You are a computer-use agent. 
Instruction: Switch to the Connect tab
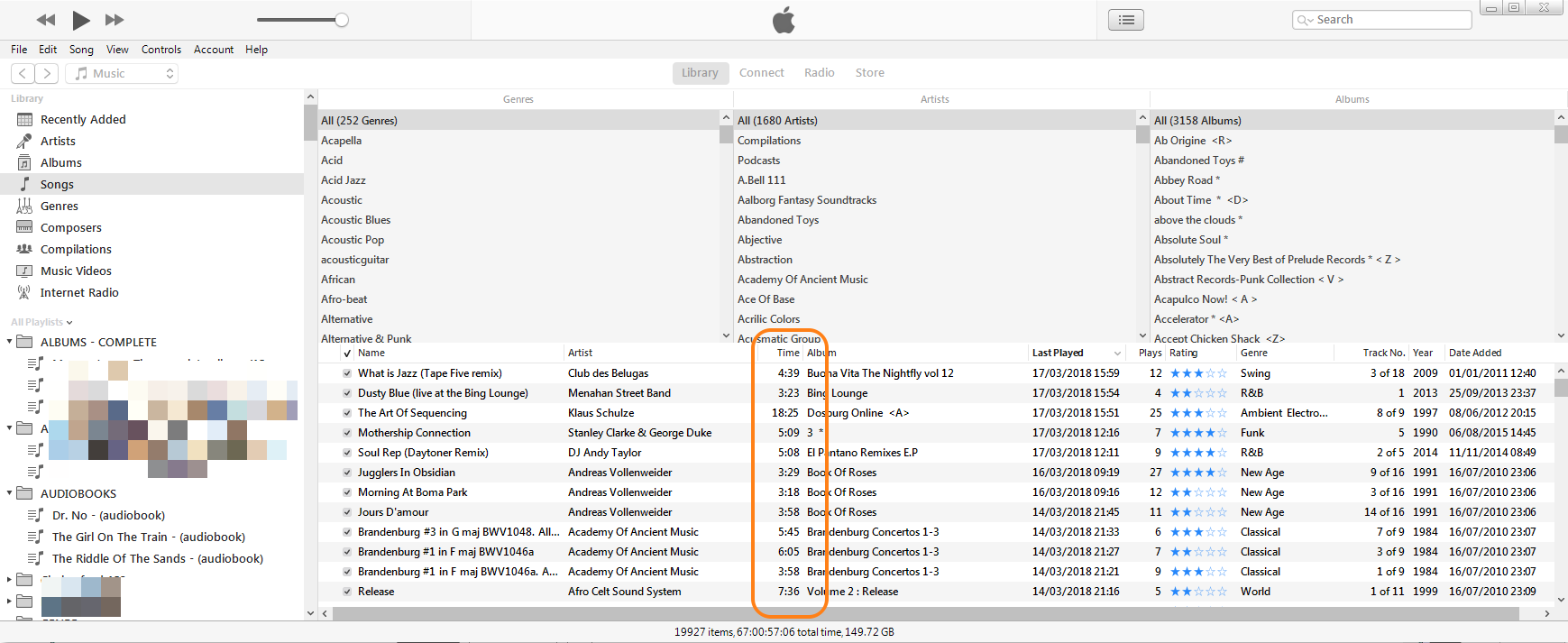coord(762,73)
